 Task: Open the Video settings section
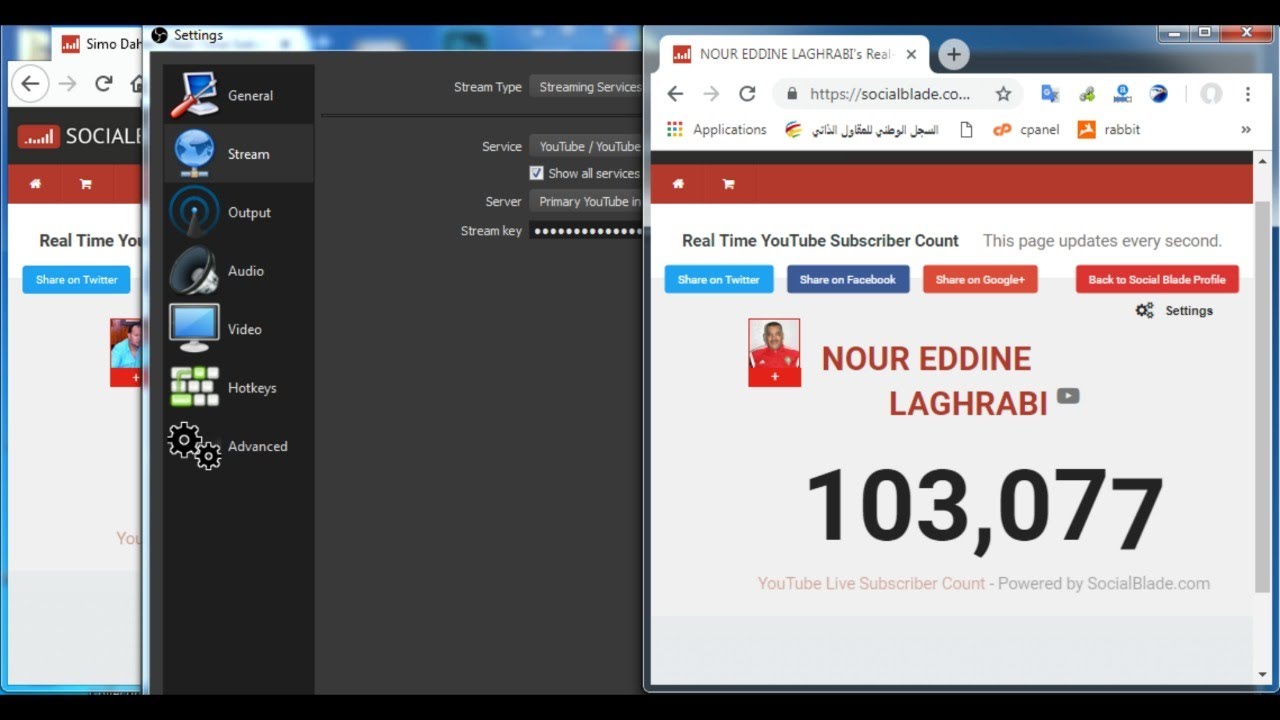[x=238, y=329]
